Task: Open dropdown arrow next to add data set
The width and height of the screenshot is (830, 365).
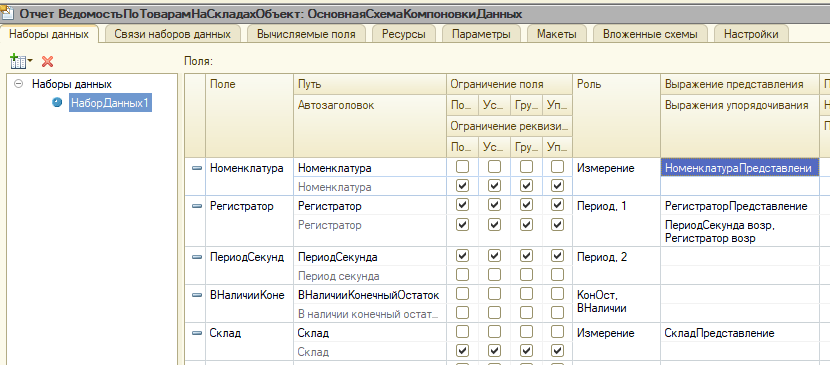Action: (30, 62)
